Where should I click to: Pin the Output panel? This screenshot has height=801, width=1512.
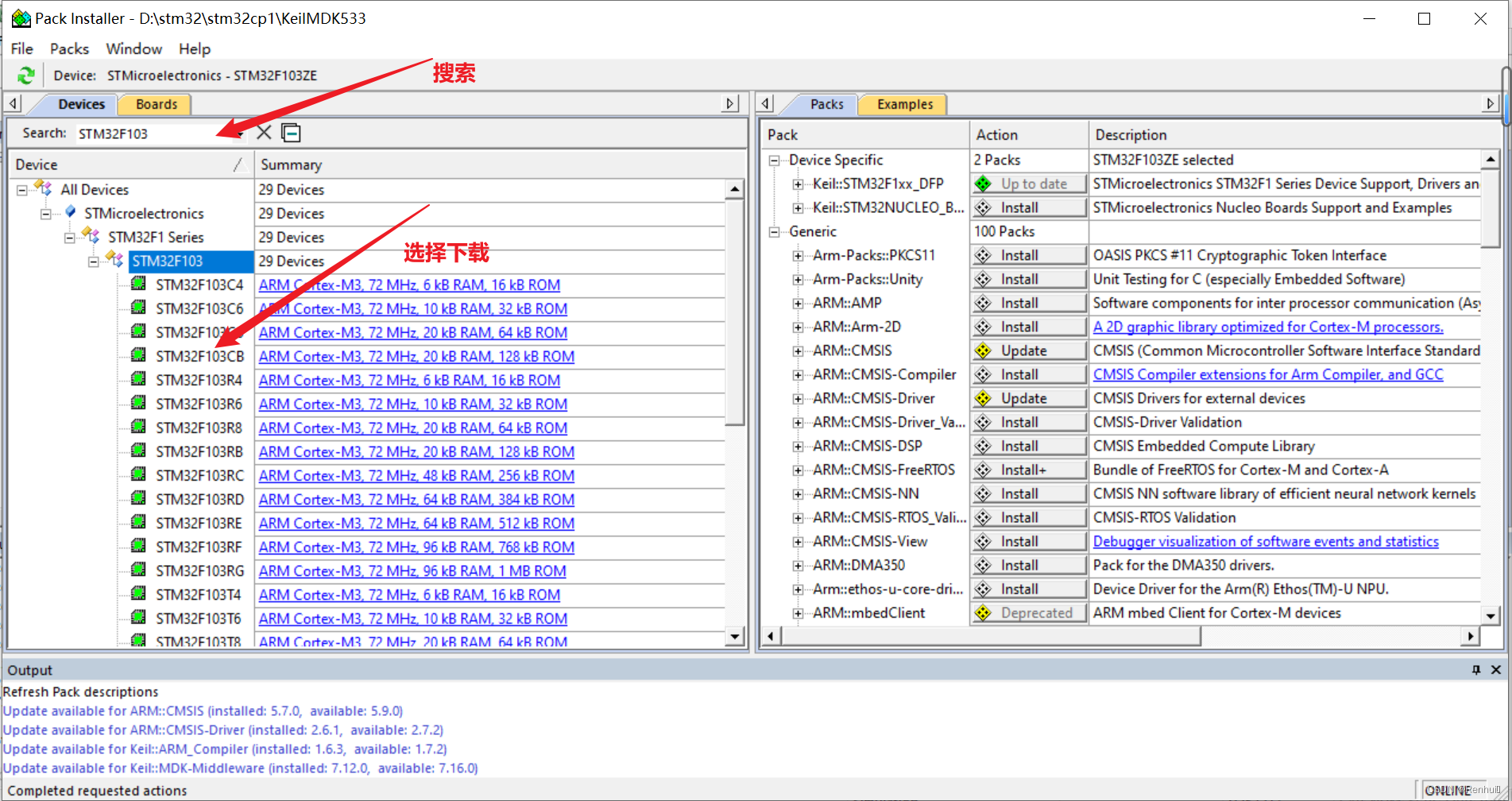point(1476,670)
